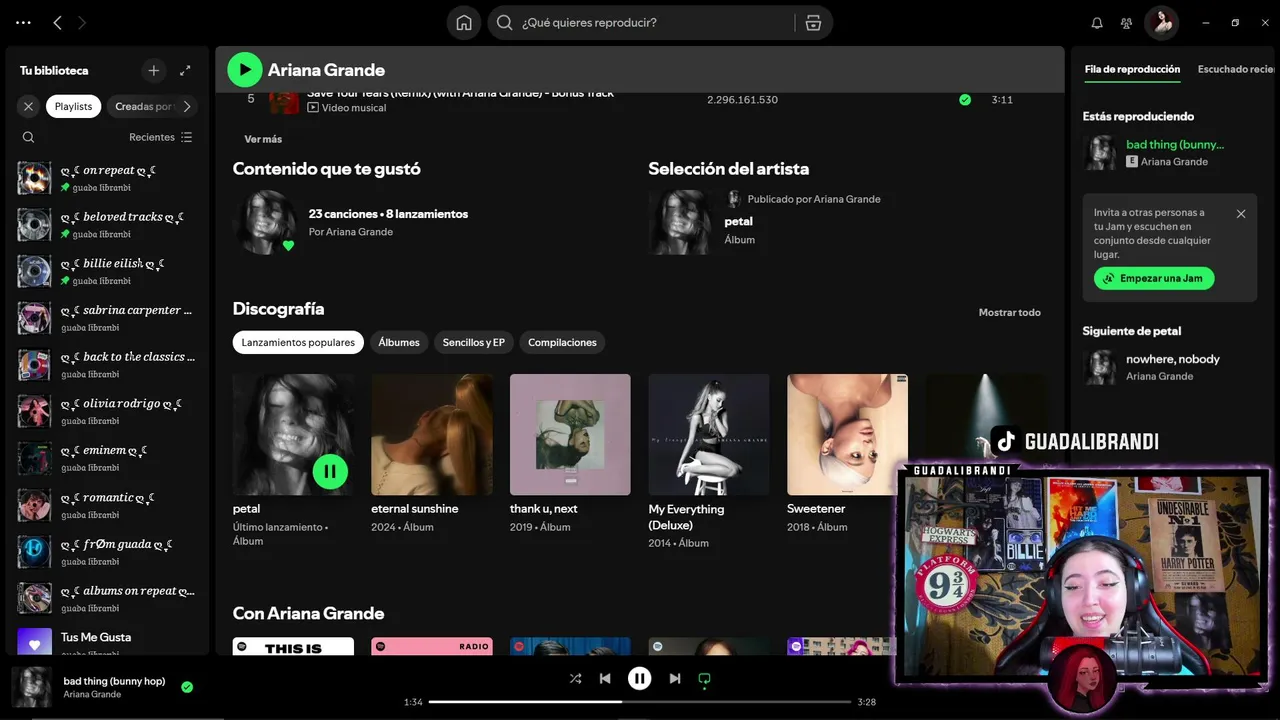
Task: Toggle the 'Creadas por' filter chip
Action: tap(142, 106)
